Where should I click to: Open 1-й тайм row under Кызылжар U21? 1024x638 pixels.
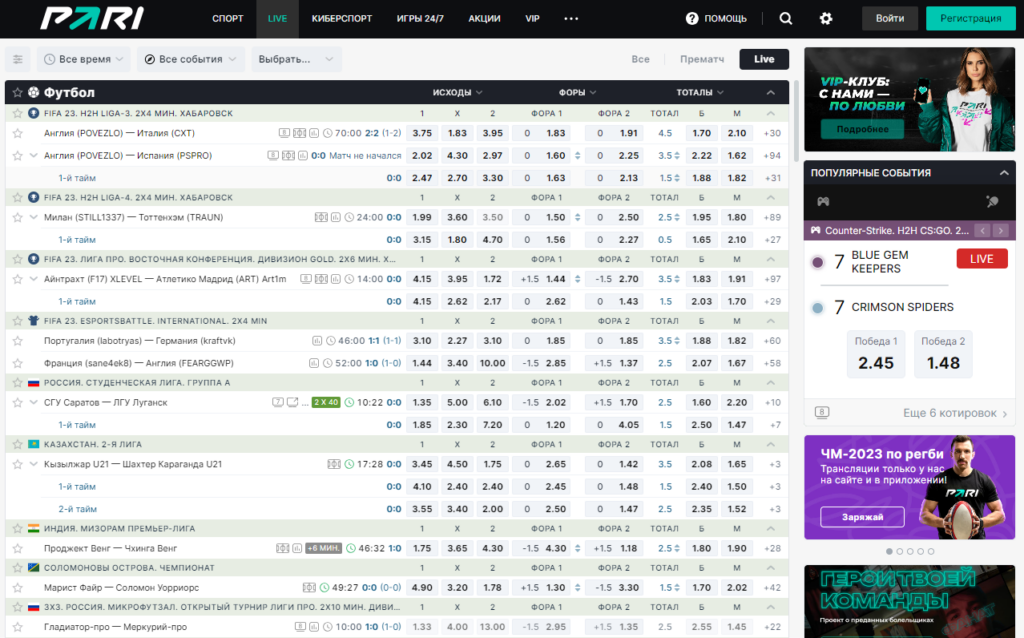[77, 486]
